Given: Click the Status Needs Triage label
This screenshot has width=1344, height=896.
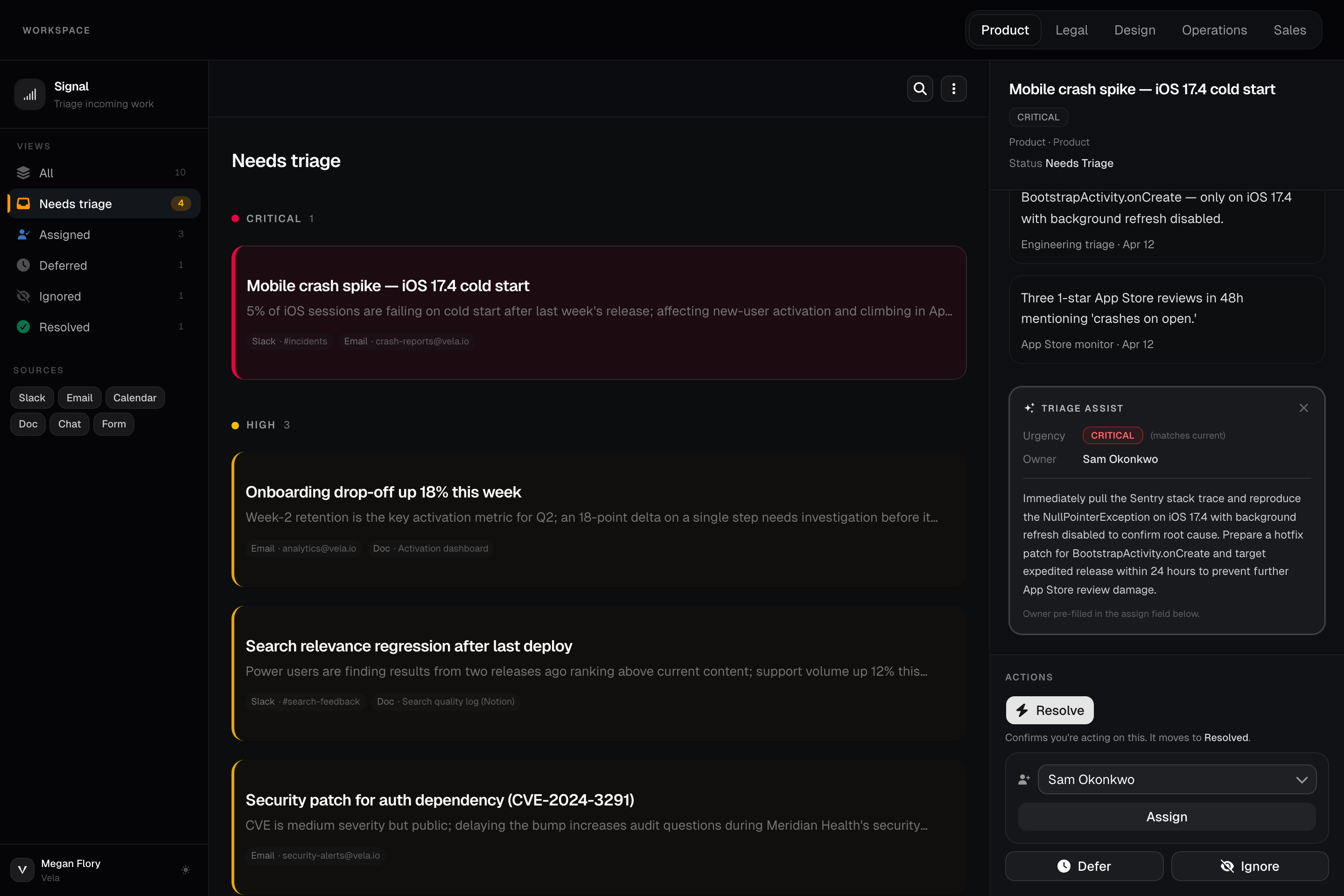Looking at the screenshot, I should click(x=1061, y=163).
